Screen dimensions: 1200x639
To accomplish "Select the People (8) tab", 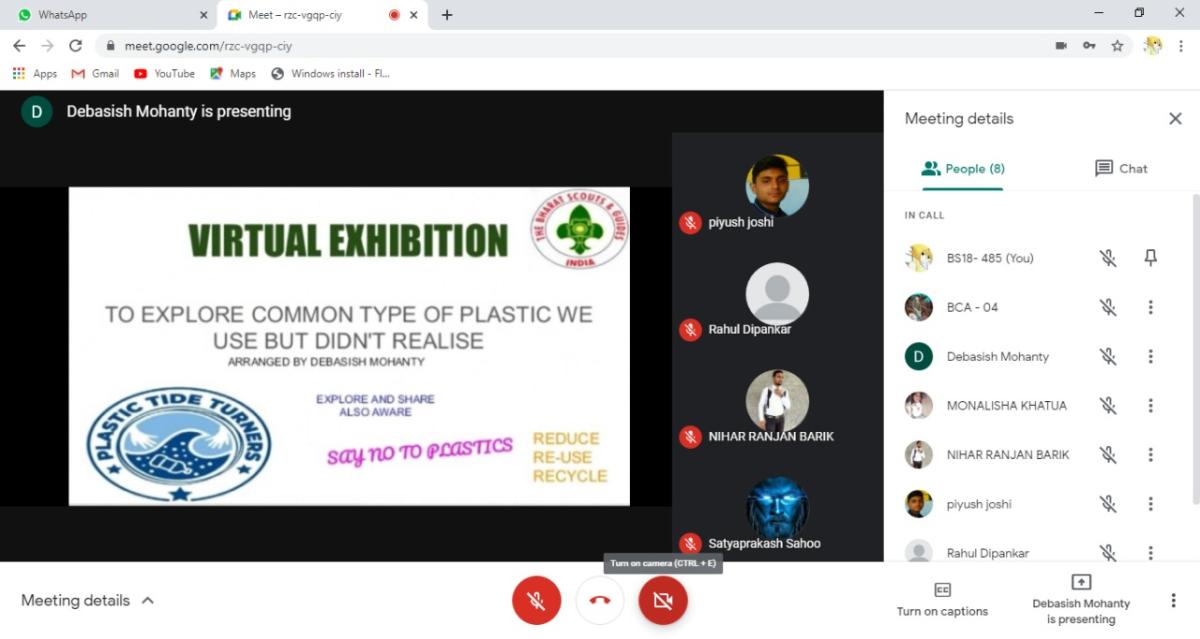I will (x=963, y=169).
